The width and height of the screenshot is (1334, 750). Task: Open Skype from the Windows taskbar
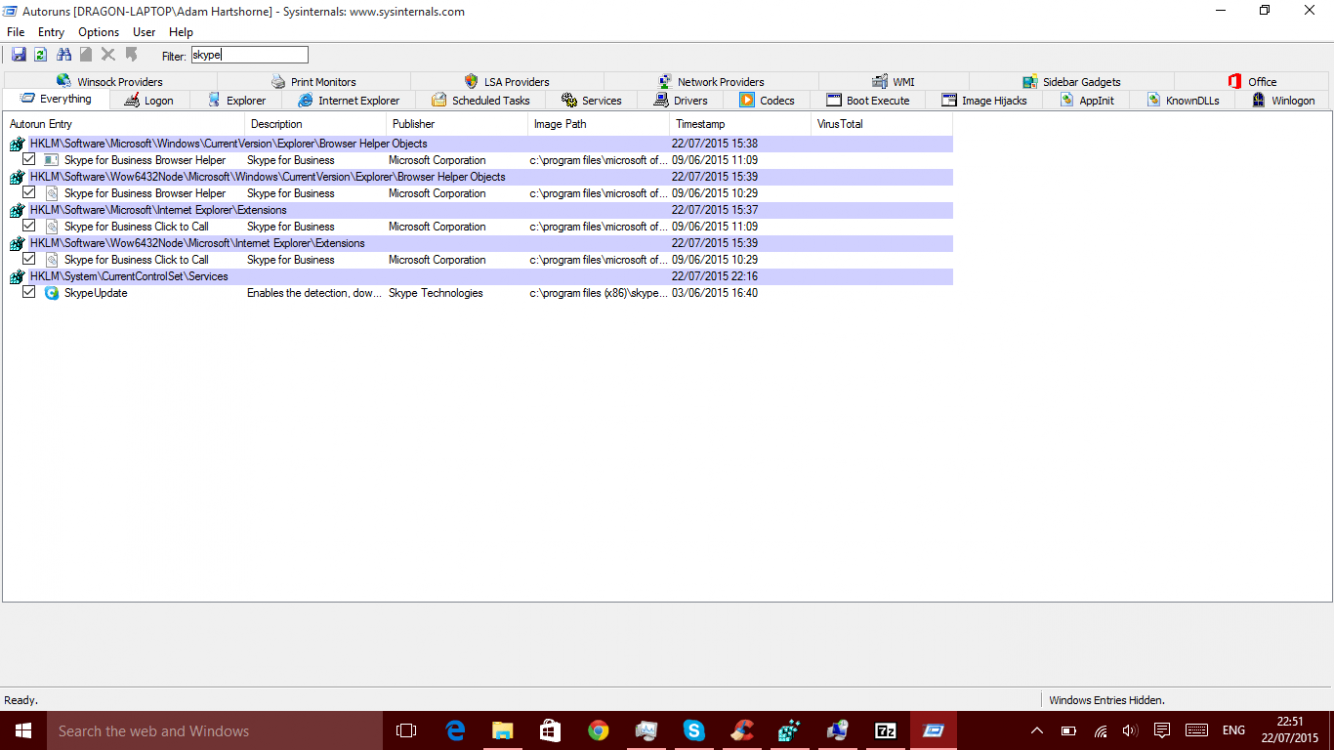694,731
